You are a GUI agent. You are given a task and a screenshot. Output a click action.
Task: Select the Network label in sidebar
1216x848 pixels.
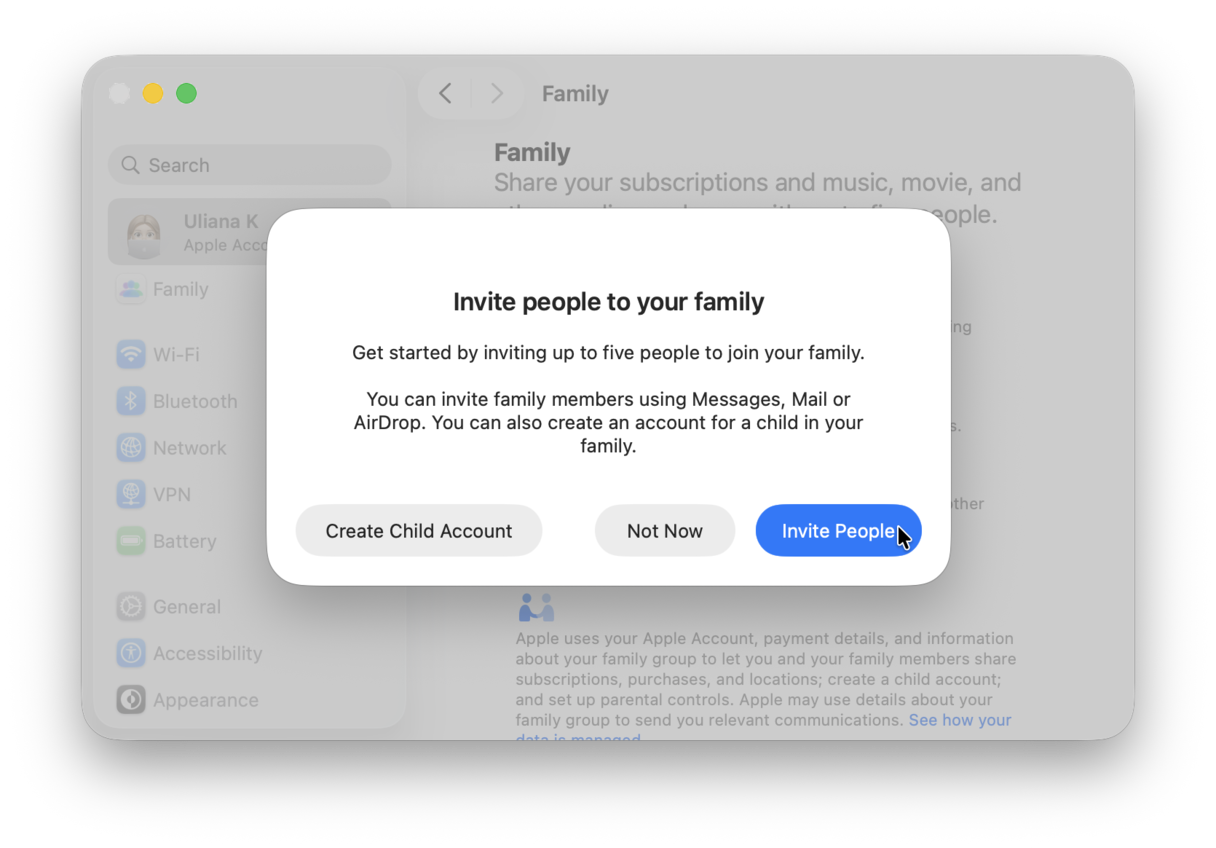(190, 448)
